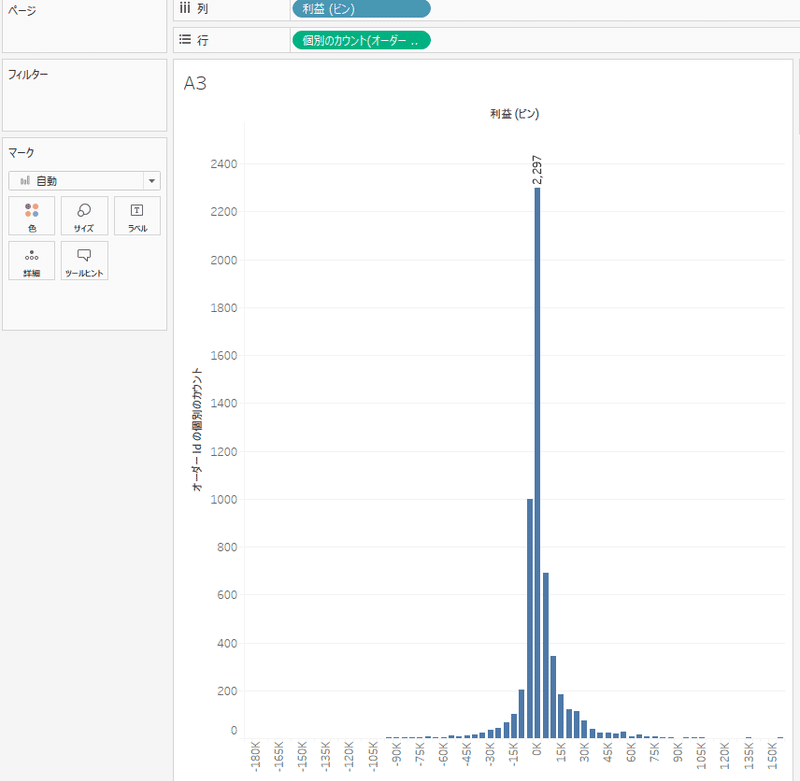This screenshot has width=800, height=781.
Task: Click the 15K x-axis bin label
Action: [x=561, y=752]
